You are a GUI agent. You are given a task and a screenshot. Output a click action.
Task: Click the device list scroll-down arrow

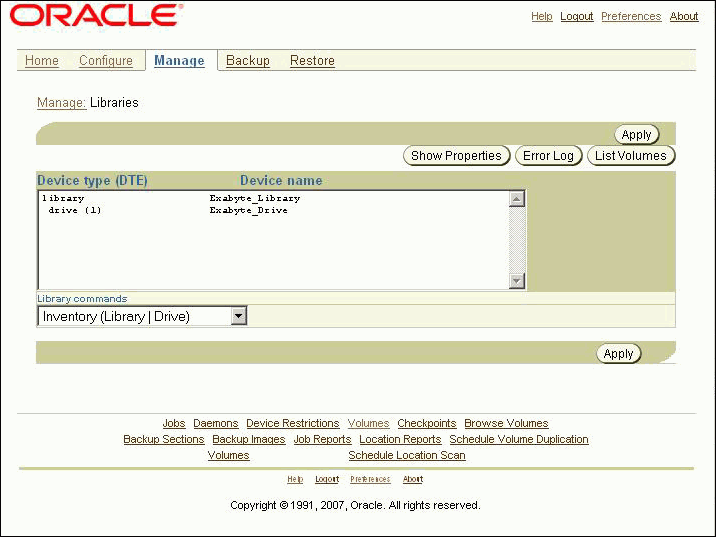(x=516, y=280)
